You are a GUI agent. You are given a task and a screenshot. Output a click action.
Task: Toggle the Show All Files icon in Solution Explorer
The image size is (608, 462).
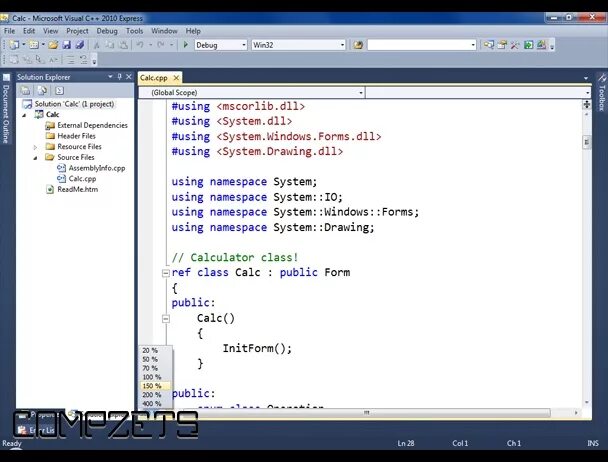click(42, 91)
